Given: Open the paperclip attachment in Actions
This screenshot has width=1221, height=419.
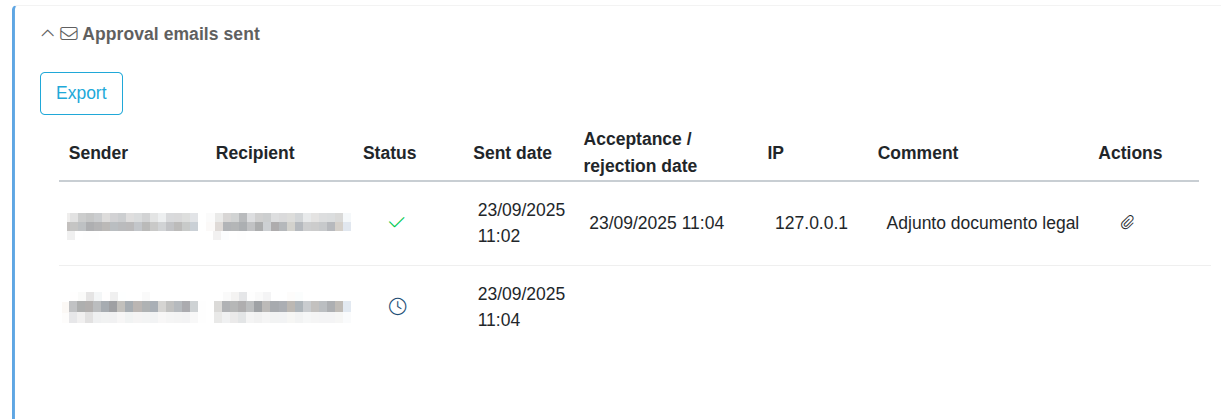Looking at the screenshot, I should 1127,223.
